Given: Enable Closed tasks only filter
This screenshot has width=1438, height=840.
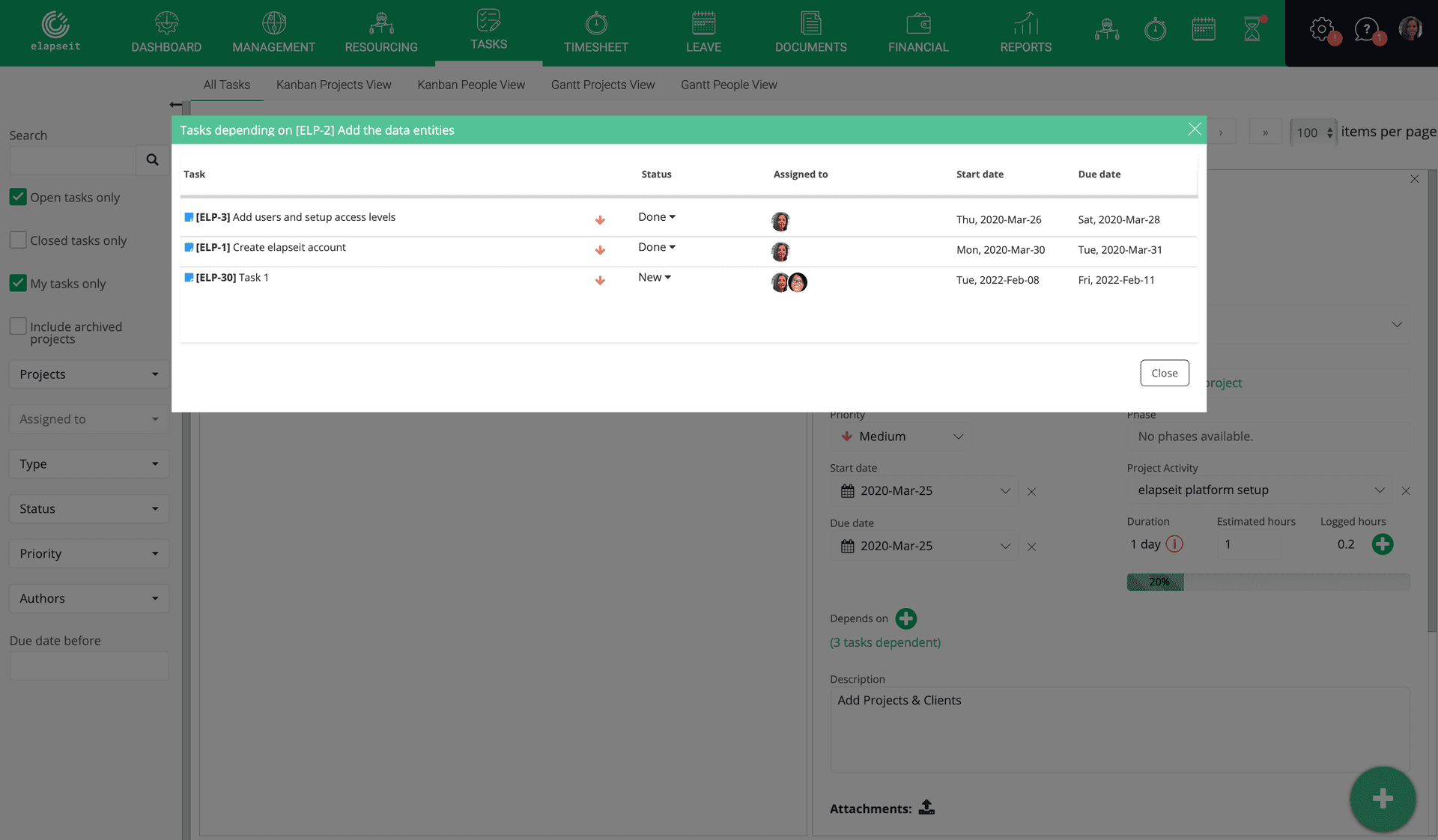Looking at the screenshot, I should (18, 240).
